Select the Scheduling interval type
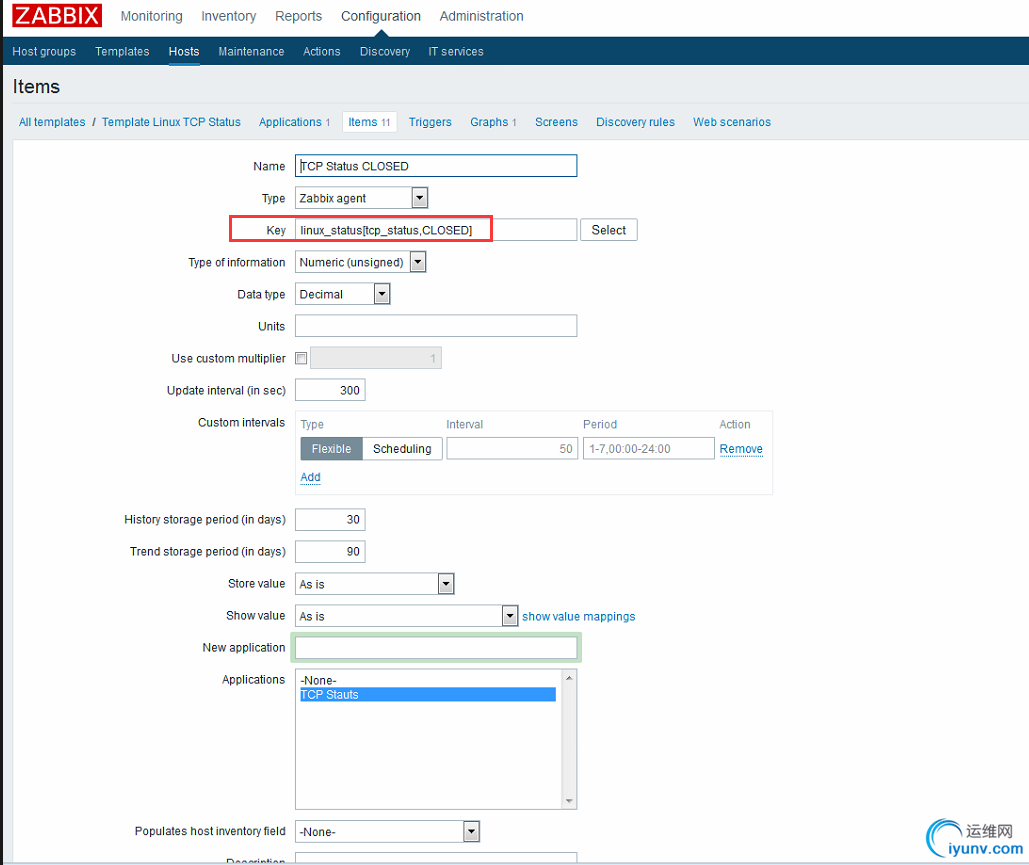The image size is (1029, 865). 402,449
